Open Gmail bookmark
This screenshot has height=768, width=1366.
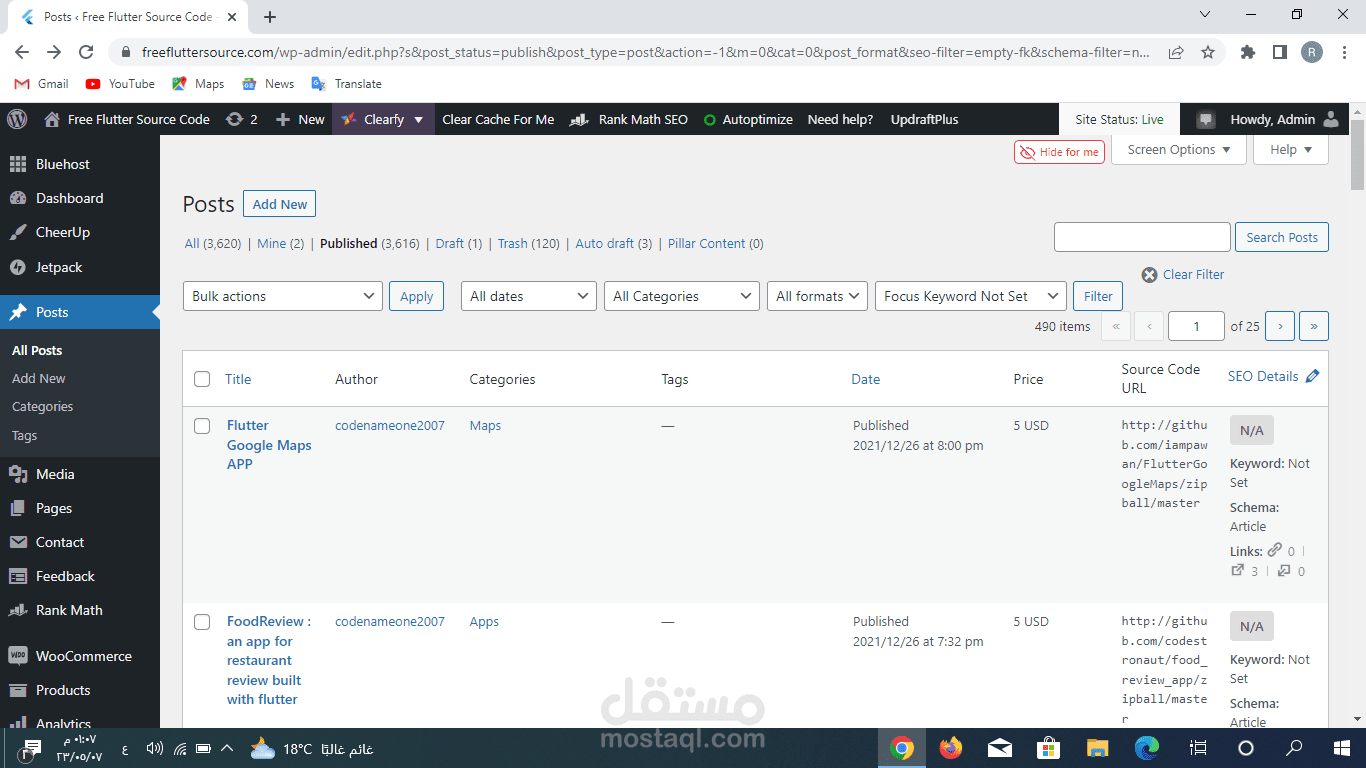[x=41, y=84]
